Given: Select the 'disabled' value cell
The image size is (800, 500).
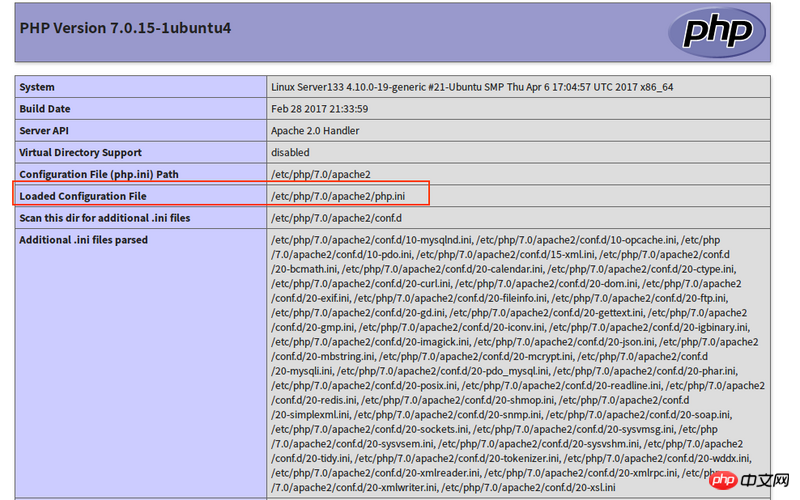Looking at the screenshot, I should 518,153.
